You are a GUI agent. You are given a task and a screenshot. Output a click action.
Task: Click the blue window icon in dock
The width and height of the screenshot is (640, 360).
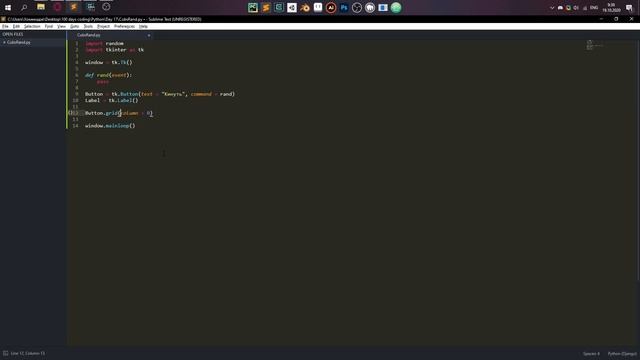point(383,7)
